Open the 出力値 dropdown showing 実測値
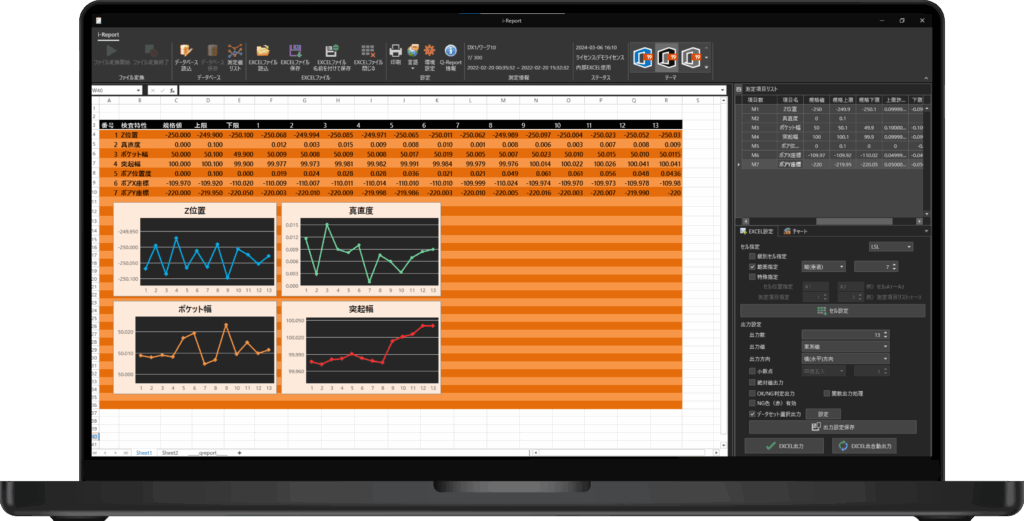1024x521 pixels. [x=845, y=346]
